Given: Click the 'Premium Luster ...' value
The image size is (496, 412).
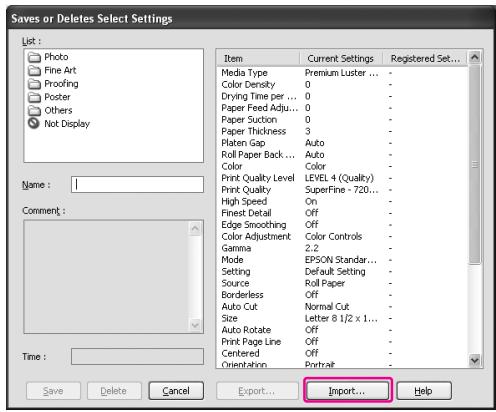Looking at the screenshot, I should pyautogui.click(x=342, y=73).
